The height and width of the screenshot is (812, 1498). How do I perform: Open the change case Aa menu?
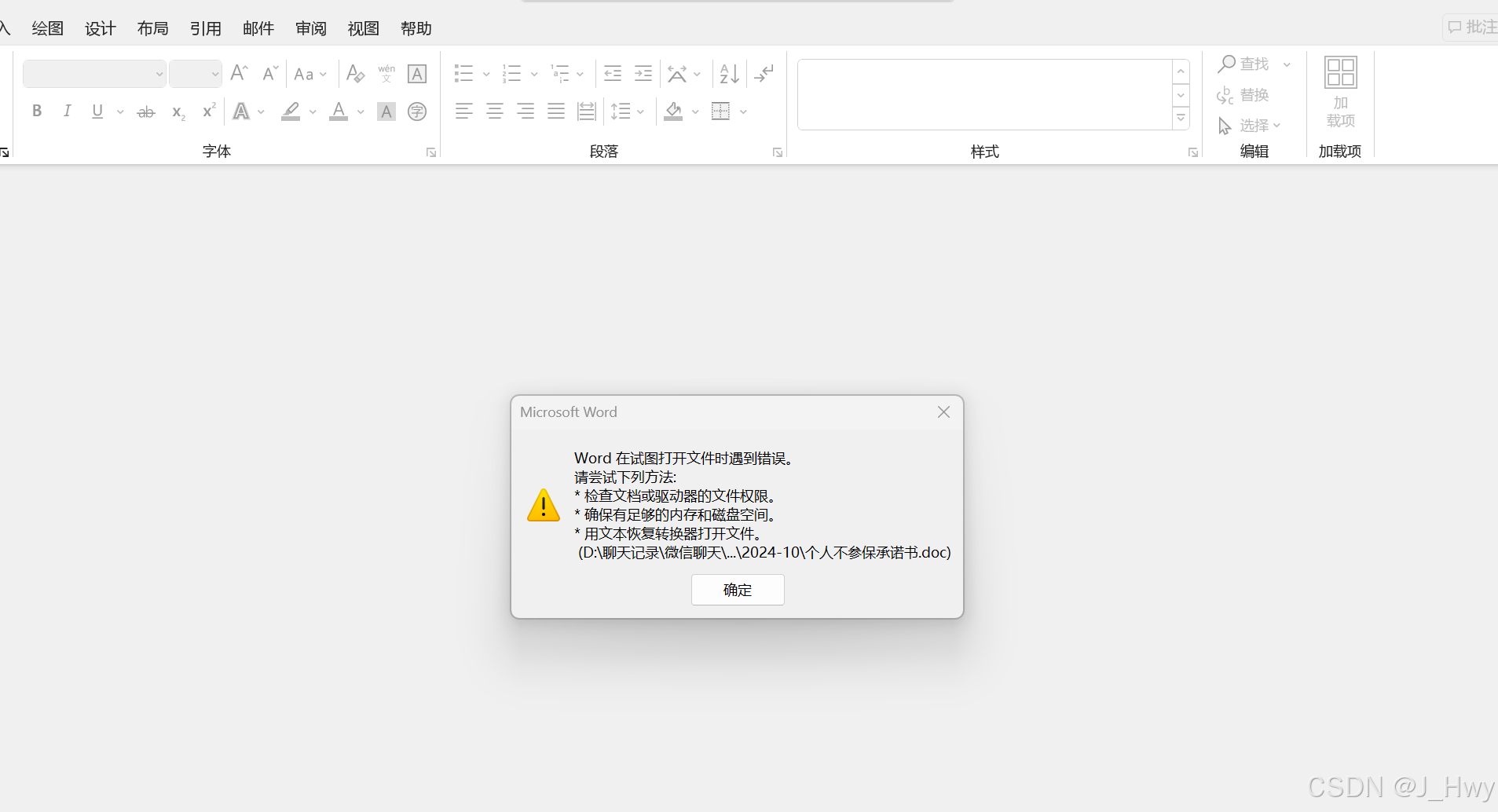[x=309, y=74]
